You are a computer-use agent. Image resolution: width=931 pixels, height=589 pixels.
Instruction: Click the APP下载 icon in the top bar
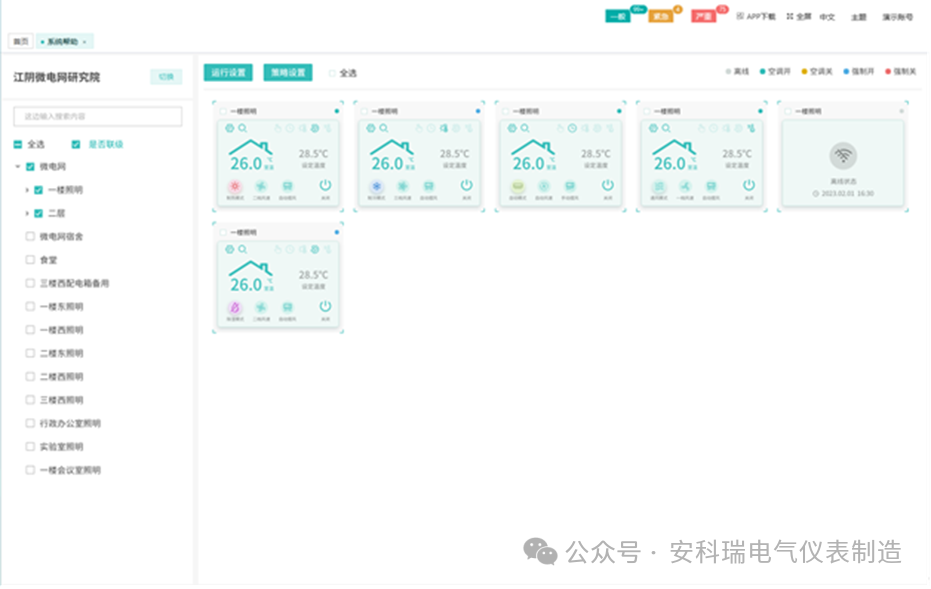click(740, 15)
